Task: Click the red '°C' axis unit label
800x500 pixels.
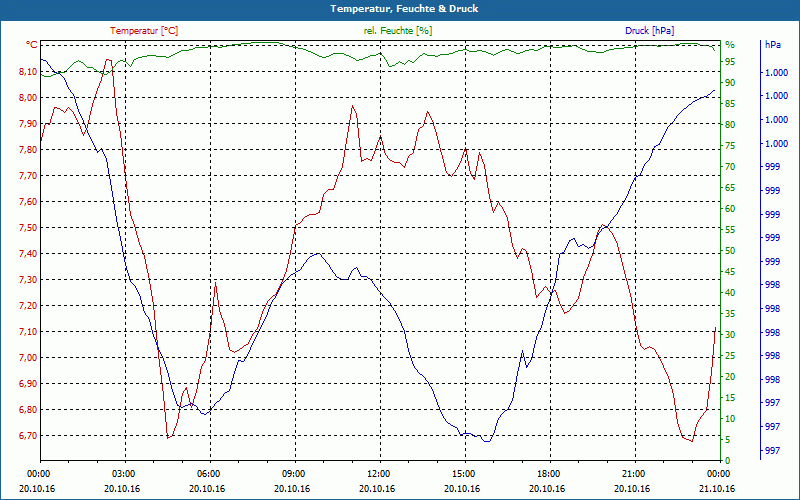Action: [32, 45]
